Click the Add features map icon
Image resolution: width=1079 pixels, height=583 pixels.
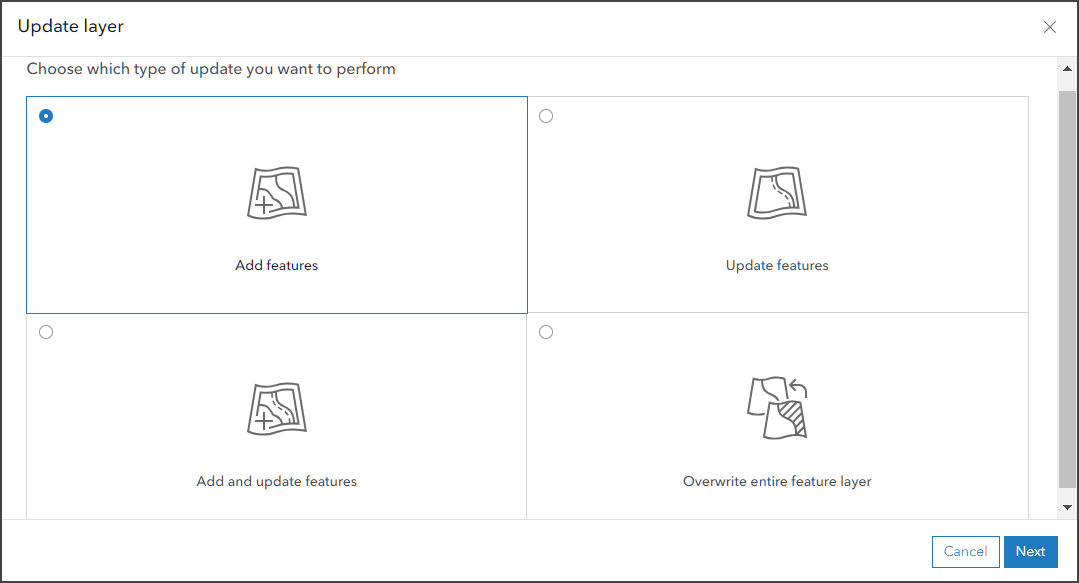(277, 193)
